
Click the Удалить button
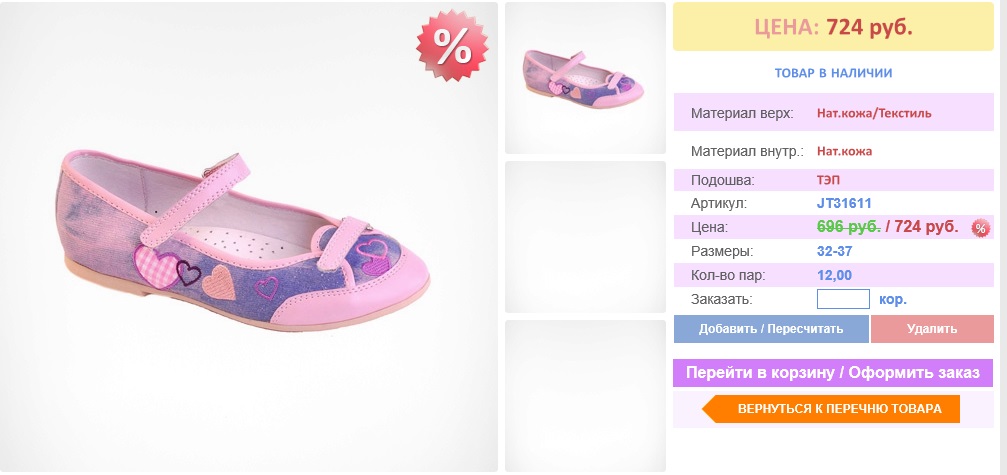(932, 329)
